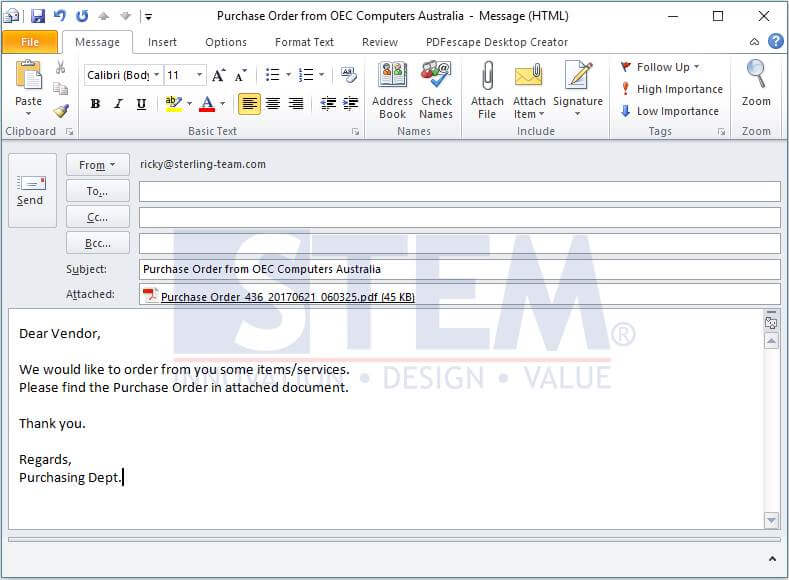Image resolution: width=789 pixels, height=580 pixels.
Task: Copy the selected text
Action: click(60, 89)
